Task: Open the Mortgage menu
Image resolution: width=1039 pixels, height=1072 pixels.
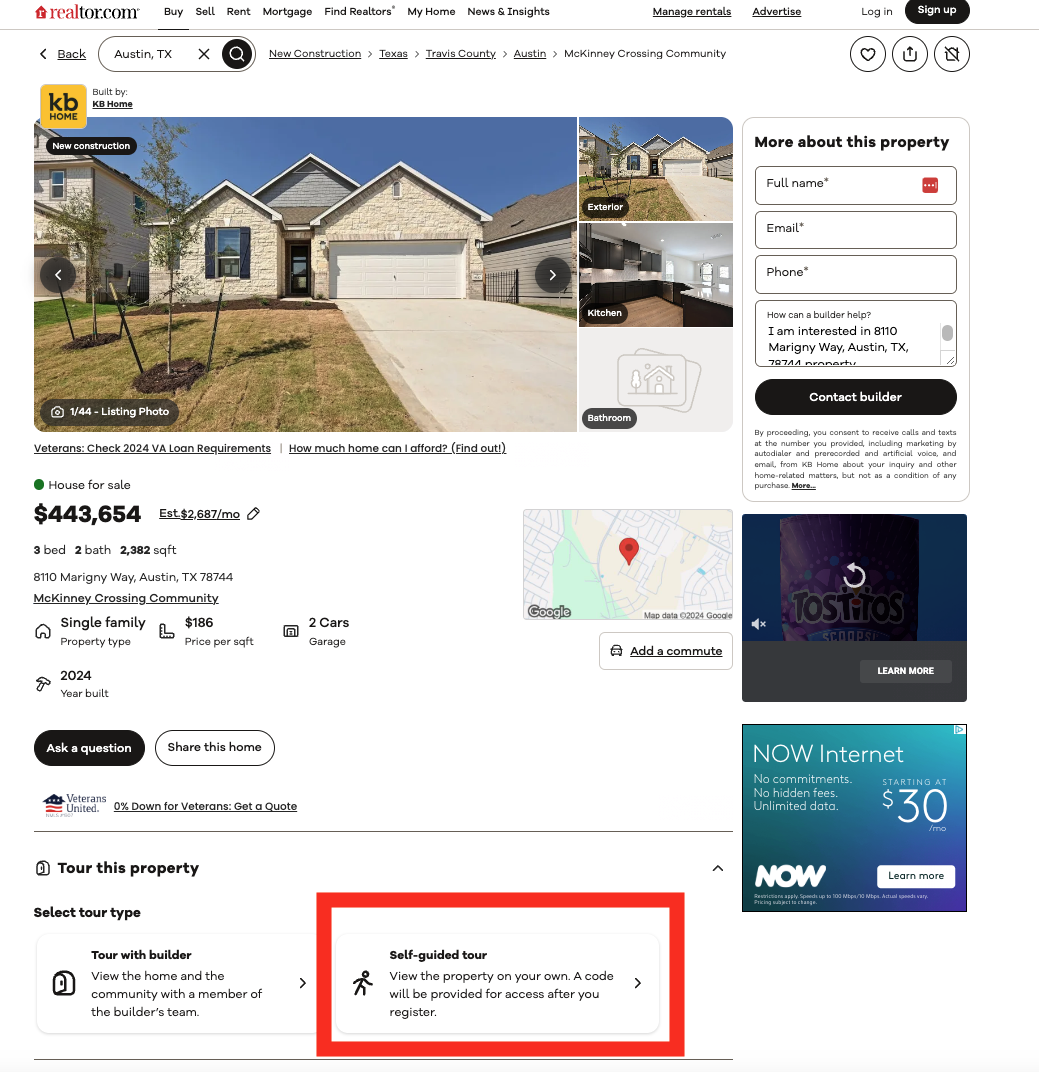Action: [x=287, y=12]
